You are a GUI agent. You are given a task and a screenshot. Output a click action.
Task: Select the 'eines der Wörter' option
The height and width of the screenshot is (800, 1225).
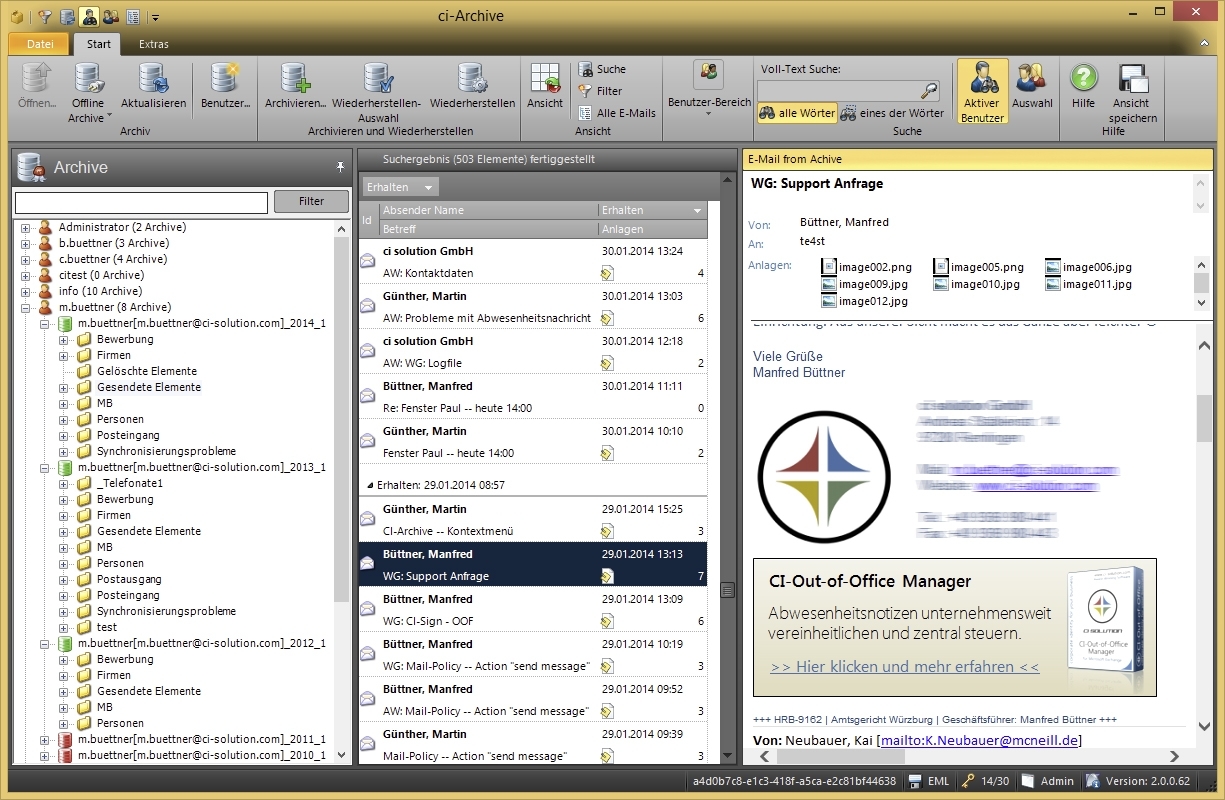892,113
